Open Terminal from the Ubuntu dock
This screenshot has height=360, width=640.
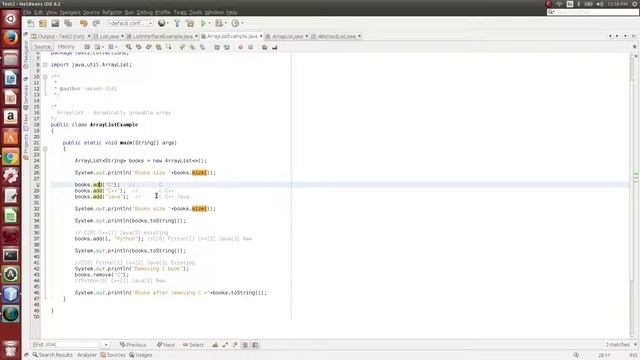11,255
